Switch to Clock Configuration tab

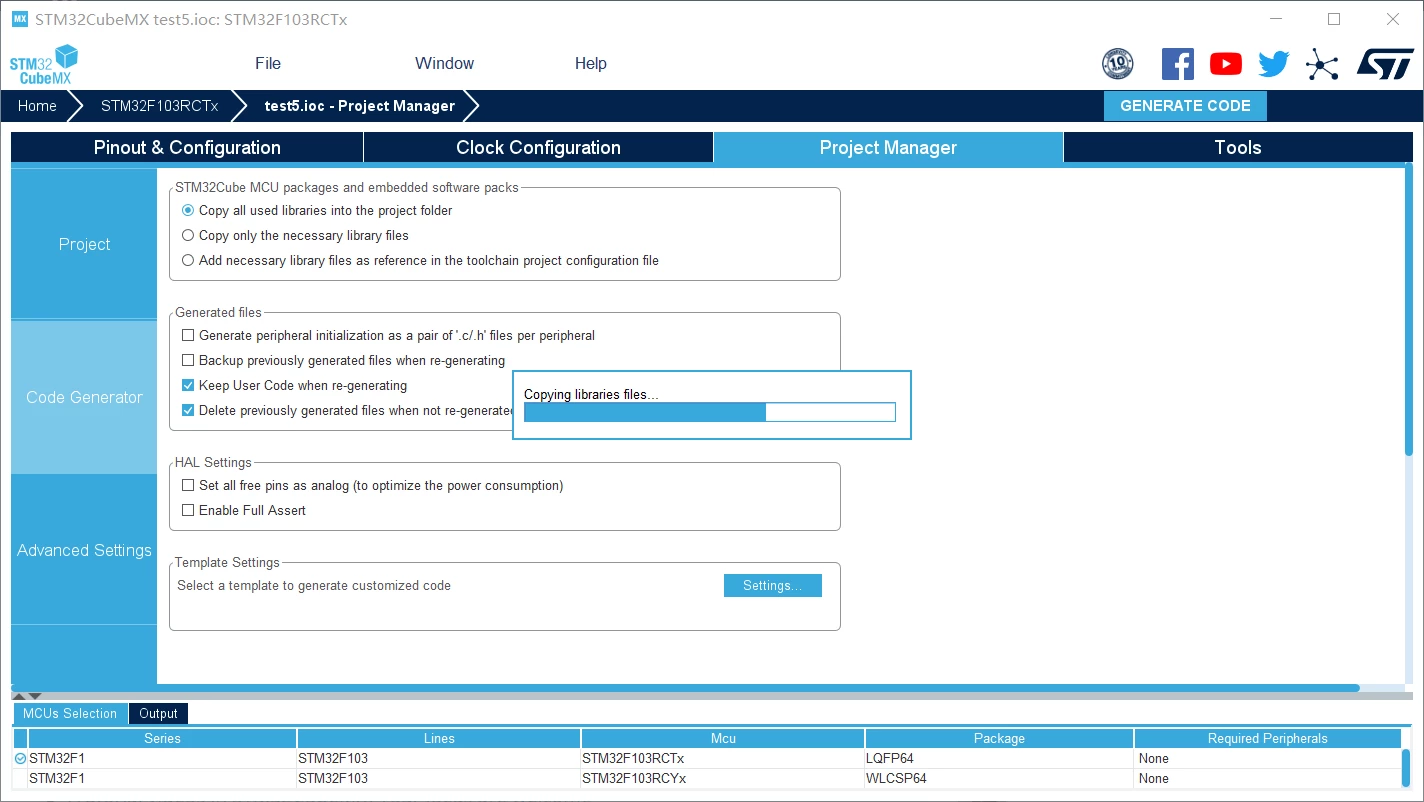(538, 148)
